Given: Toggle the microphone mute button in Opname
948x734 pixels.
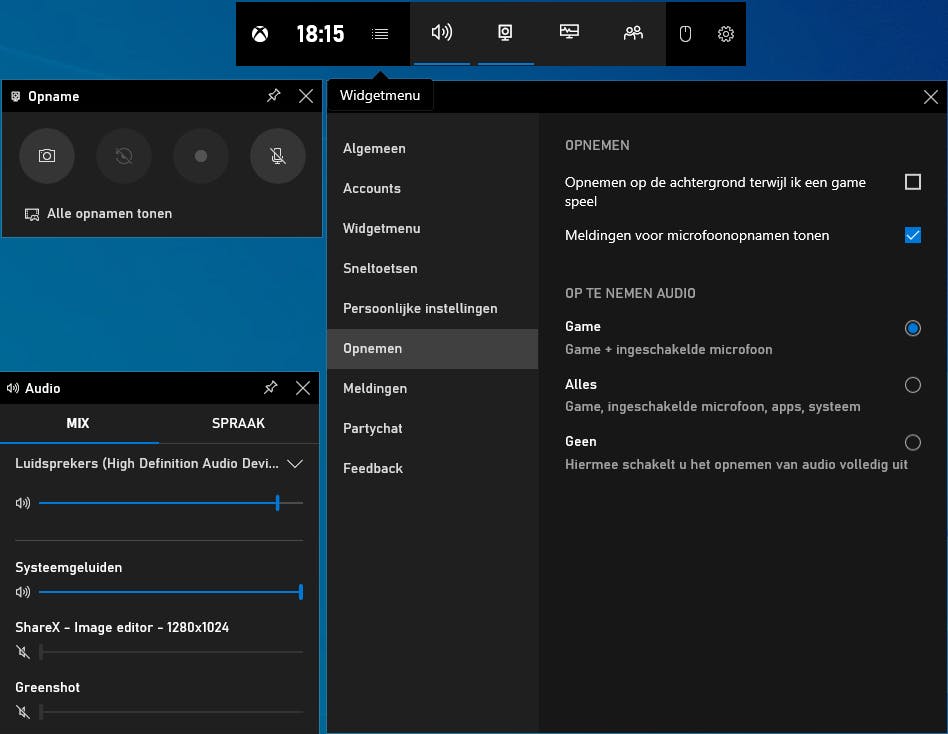Looking at the screenshot, I should click(x=277, y=156).
